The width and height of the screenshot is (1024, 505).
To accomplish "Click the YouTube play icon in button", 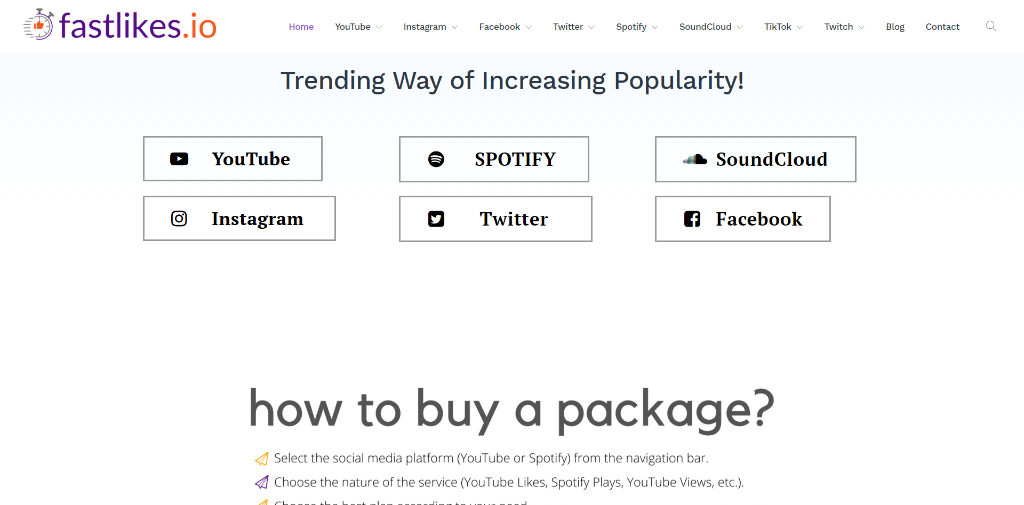I will (x=179, y=159).
